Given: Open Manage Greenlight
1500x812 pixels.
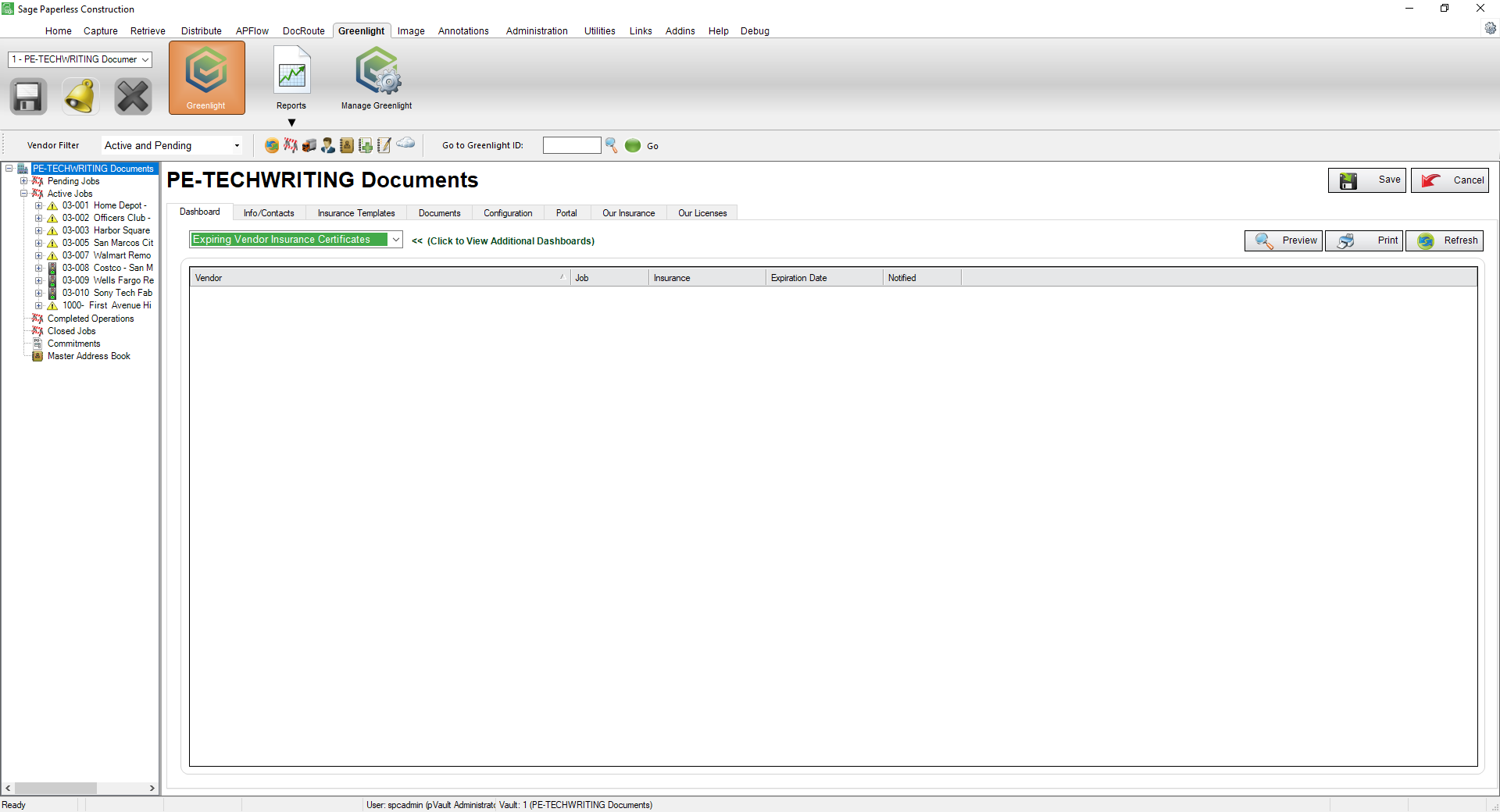Looking at the screenshot, I should coord(377,77).
